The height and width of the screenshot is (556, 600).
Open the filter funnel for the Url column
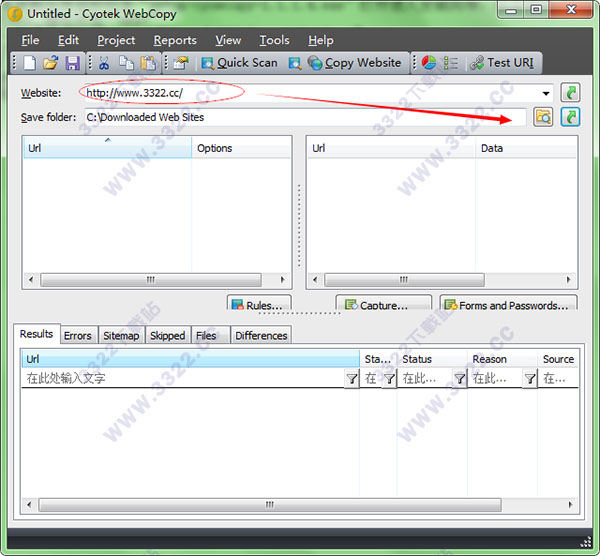352,379
